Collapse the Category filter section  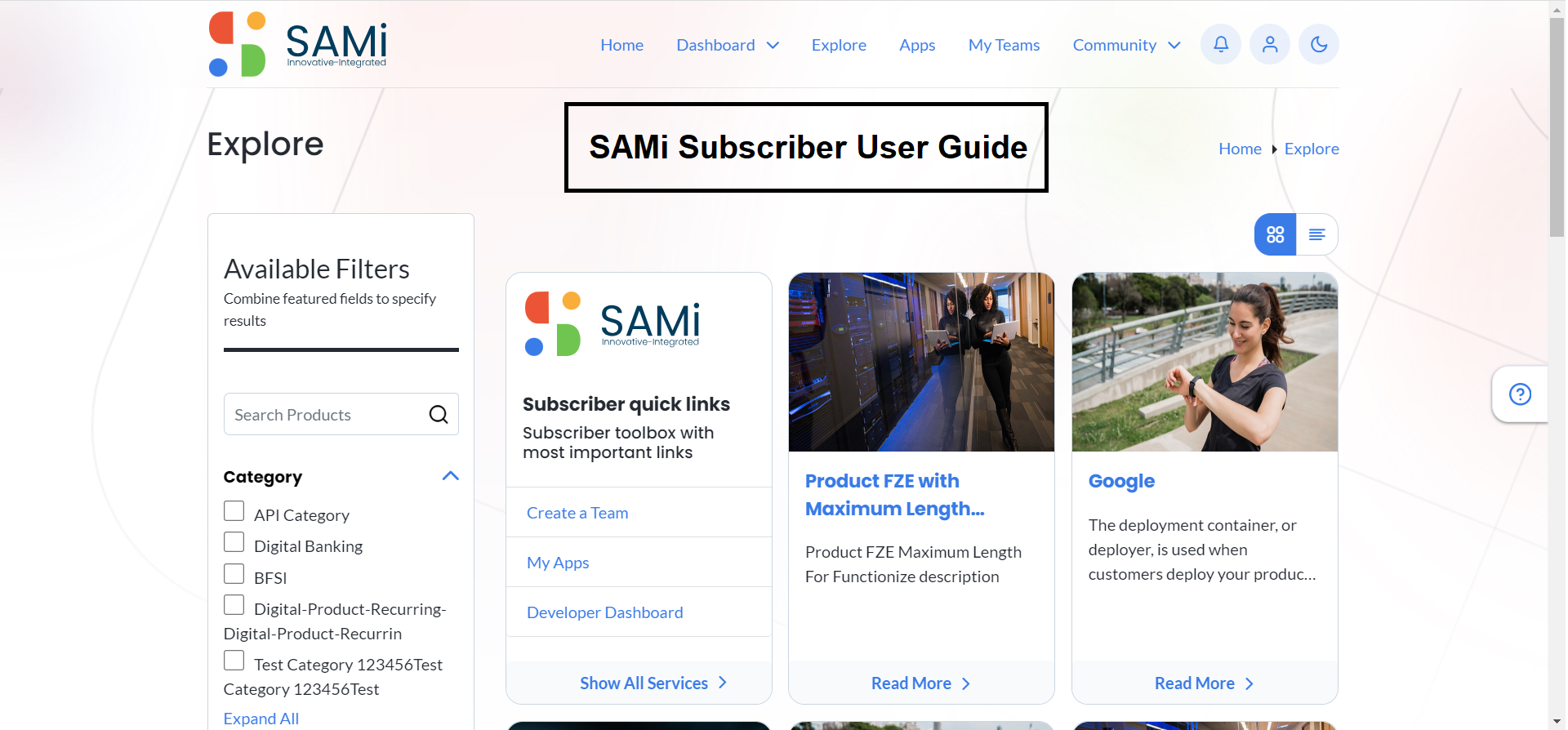point(450,476)
